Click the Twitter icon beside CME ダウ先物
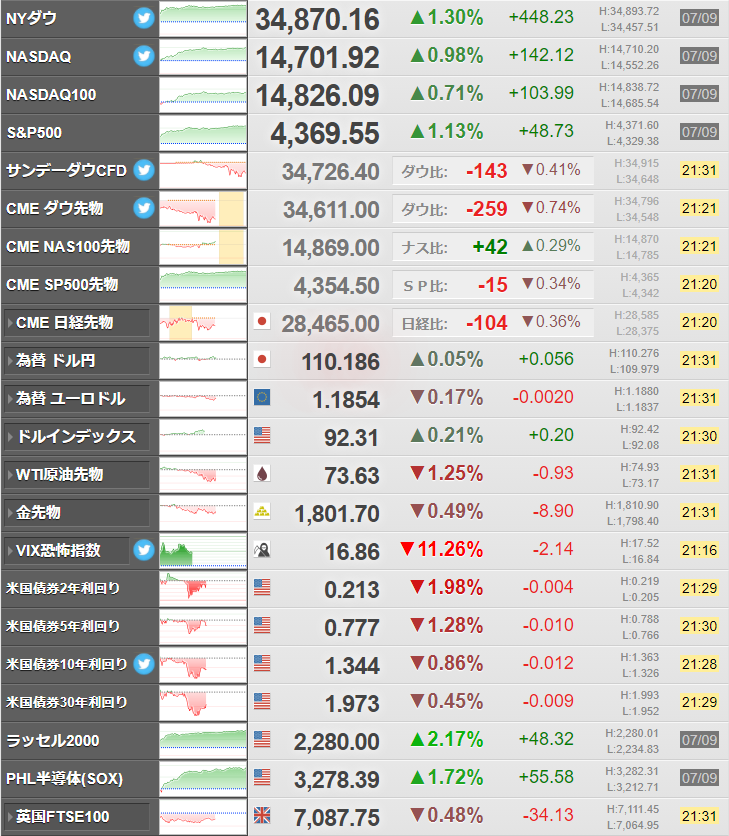729x836 pixels. pos(143,208)
